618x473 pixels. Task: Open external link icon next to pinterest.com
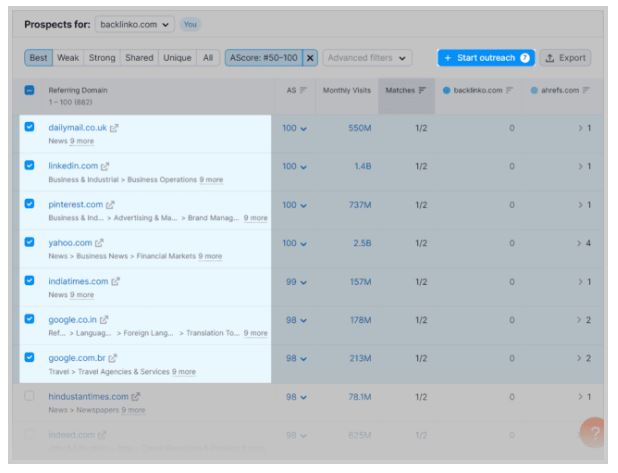[110, 205]
